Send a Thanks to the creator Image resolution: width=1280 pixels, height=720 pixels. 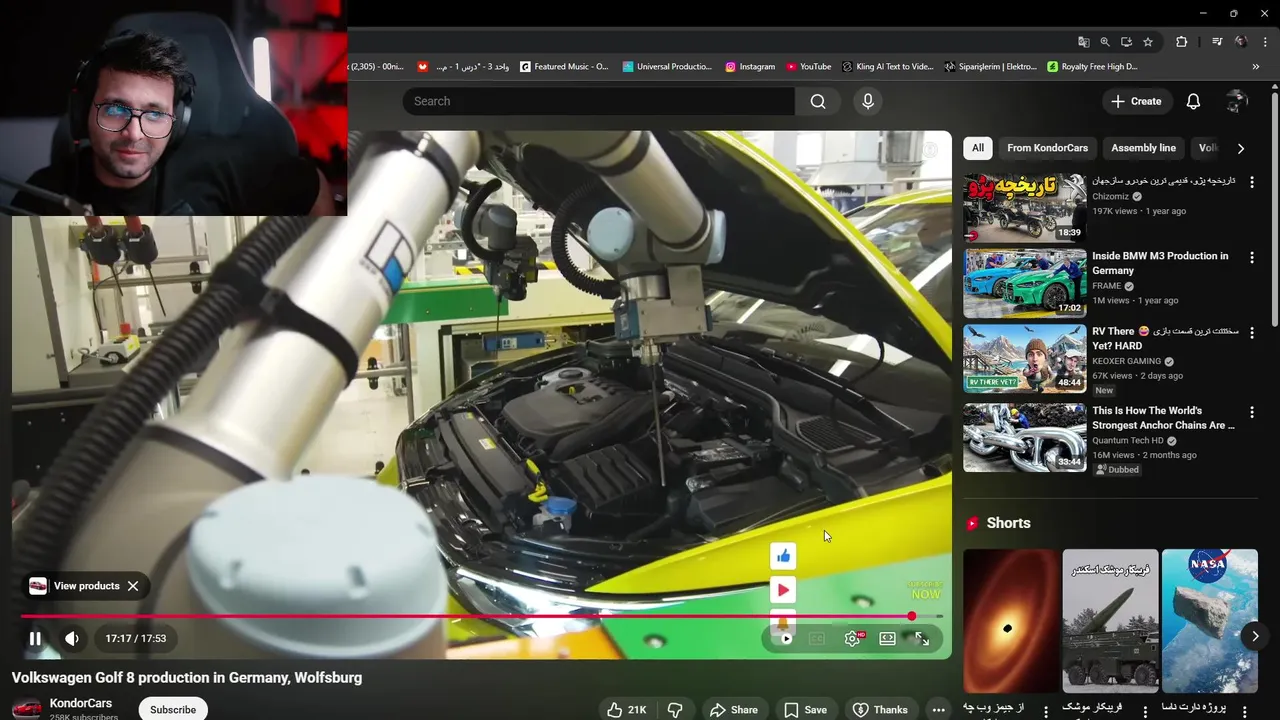coord(880,709)
